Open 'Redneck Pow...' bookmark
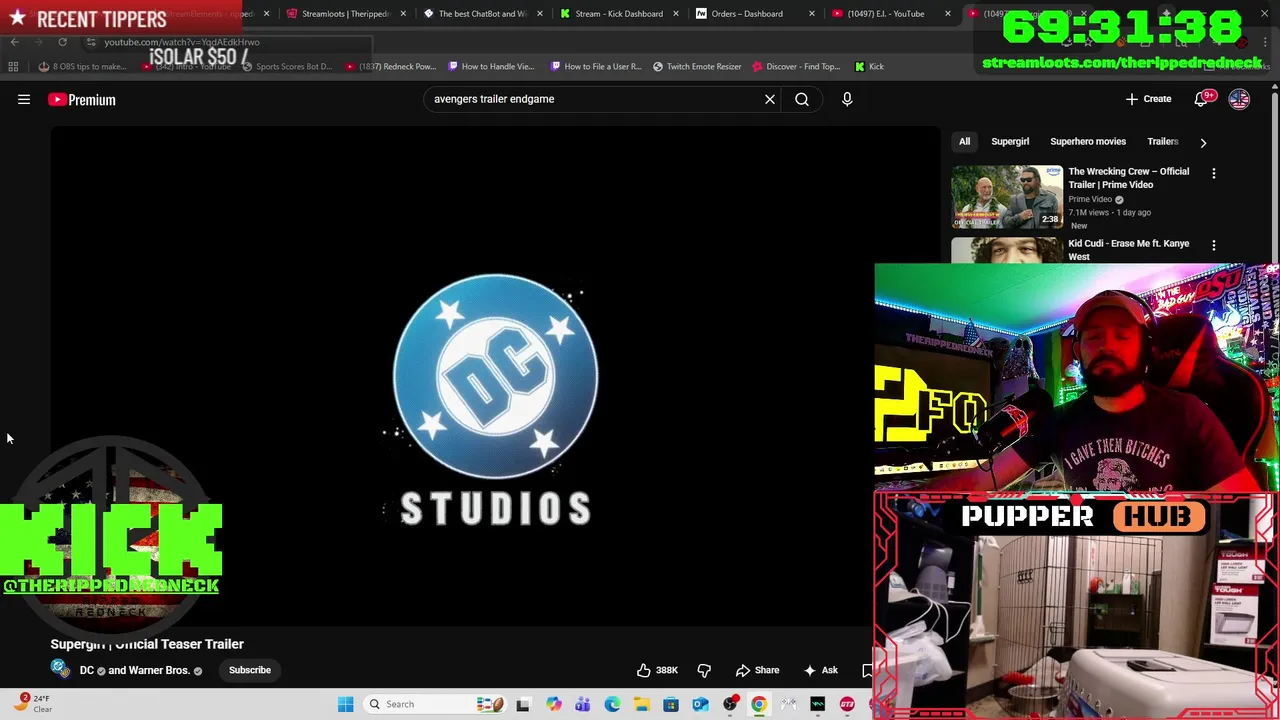1280x720 pixels. point(390,66)
